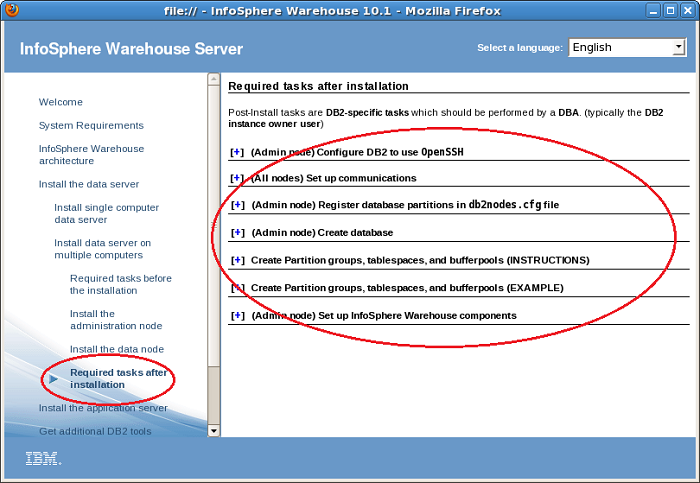Expand the Configure DB2 to use OpenSSH section

tap(237, 152)
